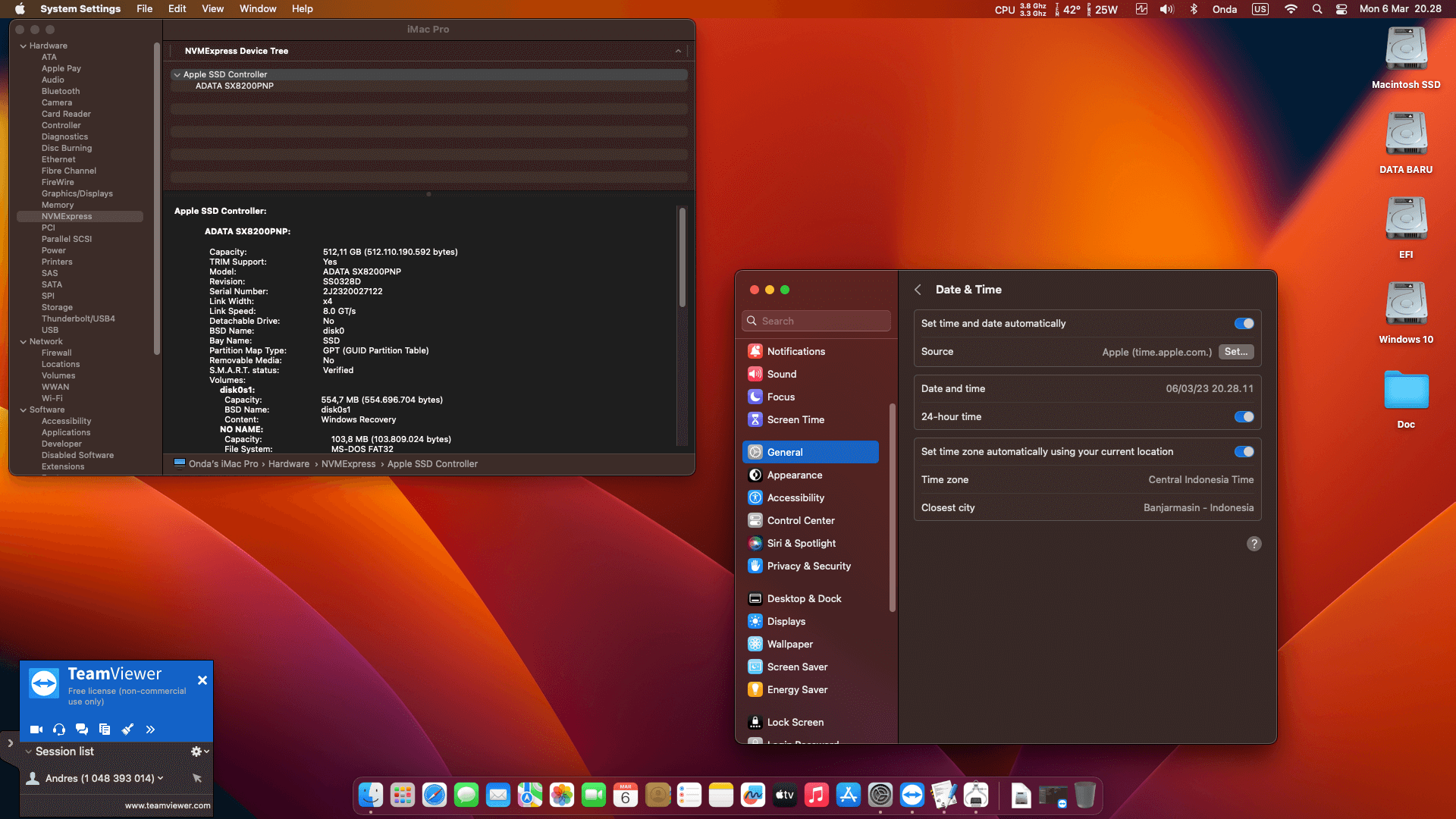Image resolution: width=1456 pixels, height=819 pixels.
Task: Collapse the Apple SSD Controller tree row
Action: tap(177, 74)
